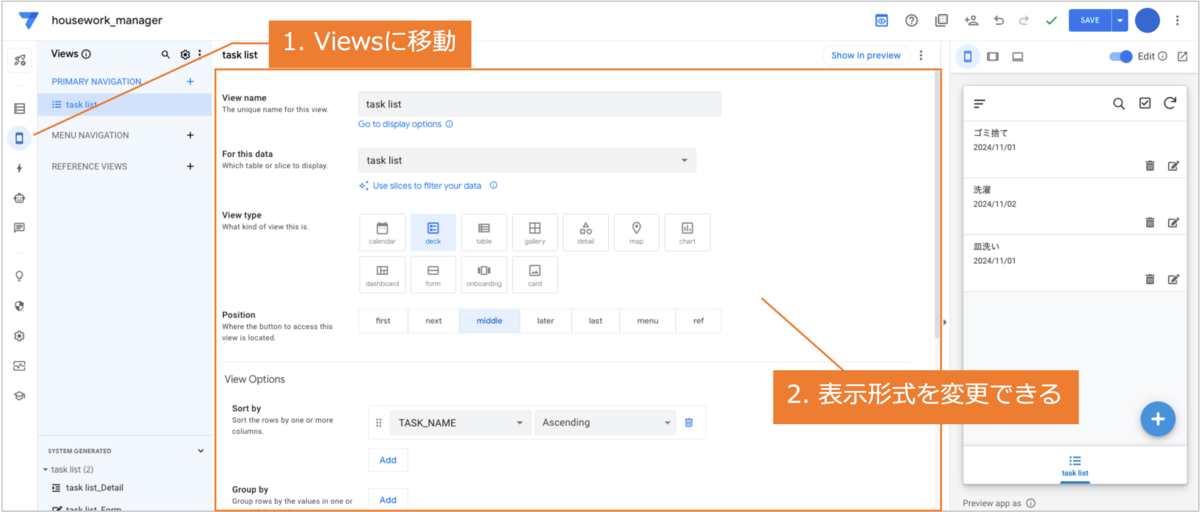This screenshot has height=512, width=1200.
Task: Select the onboarding view type
Action: click(x=484, y=274)
